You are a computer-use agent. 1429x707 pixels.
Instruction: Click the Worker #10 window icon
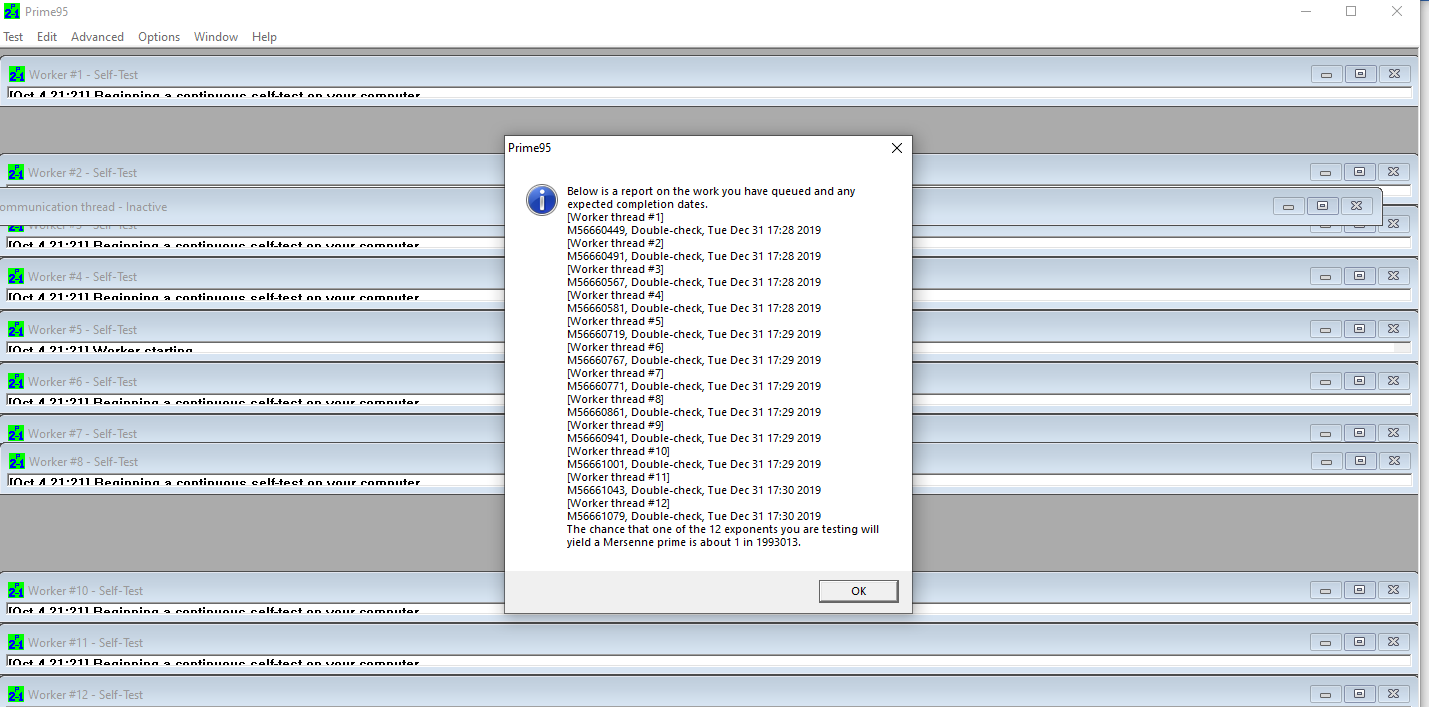(16, 590)
